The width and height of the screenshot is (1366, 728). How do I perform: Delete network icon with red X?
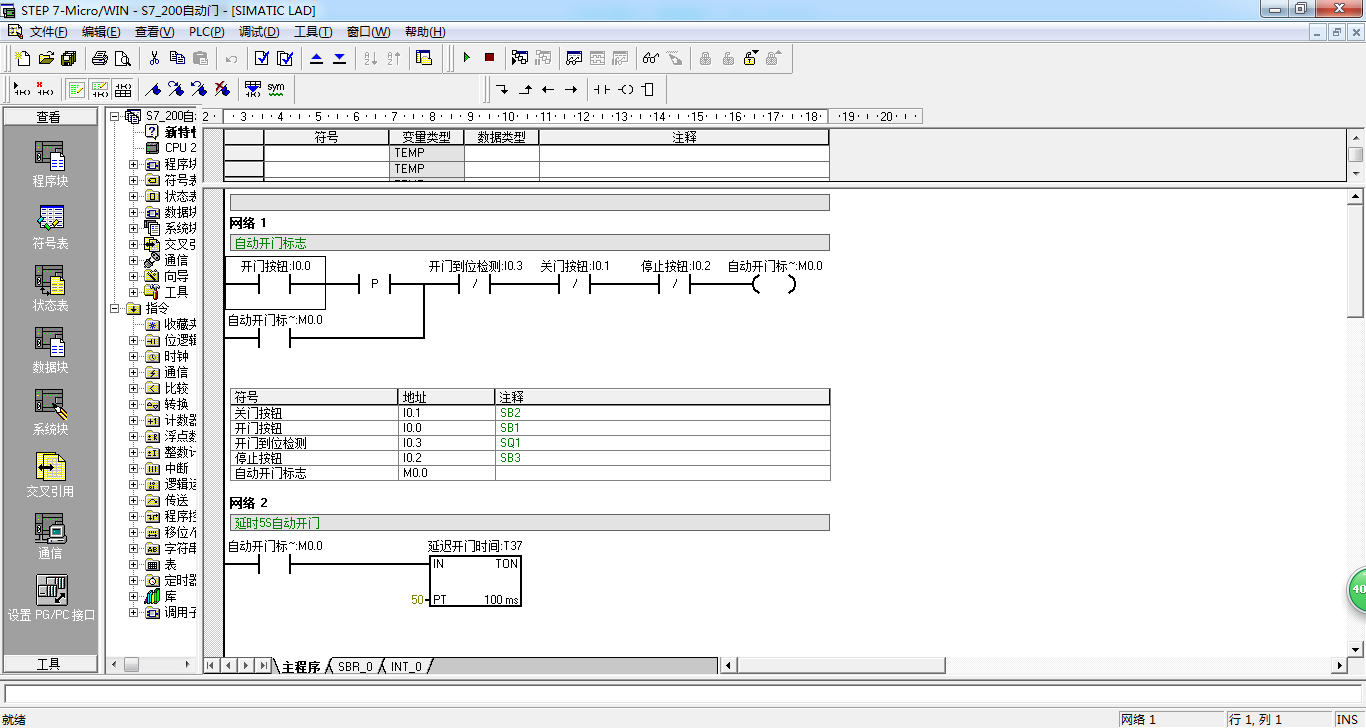[x=45, y=89]
